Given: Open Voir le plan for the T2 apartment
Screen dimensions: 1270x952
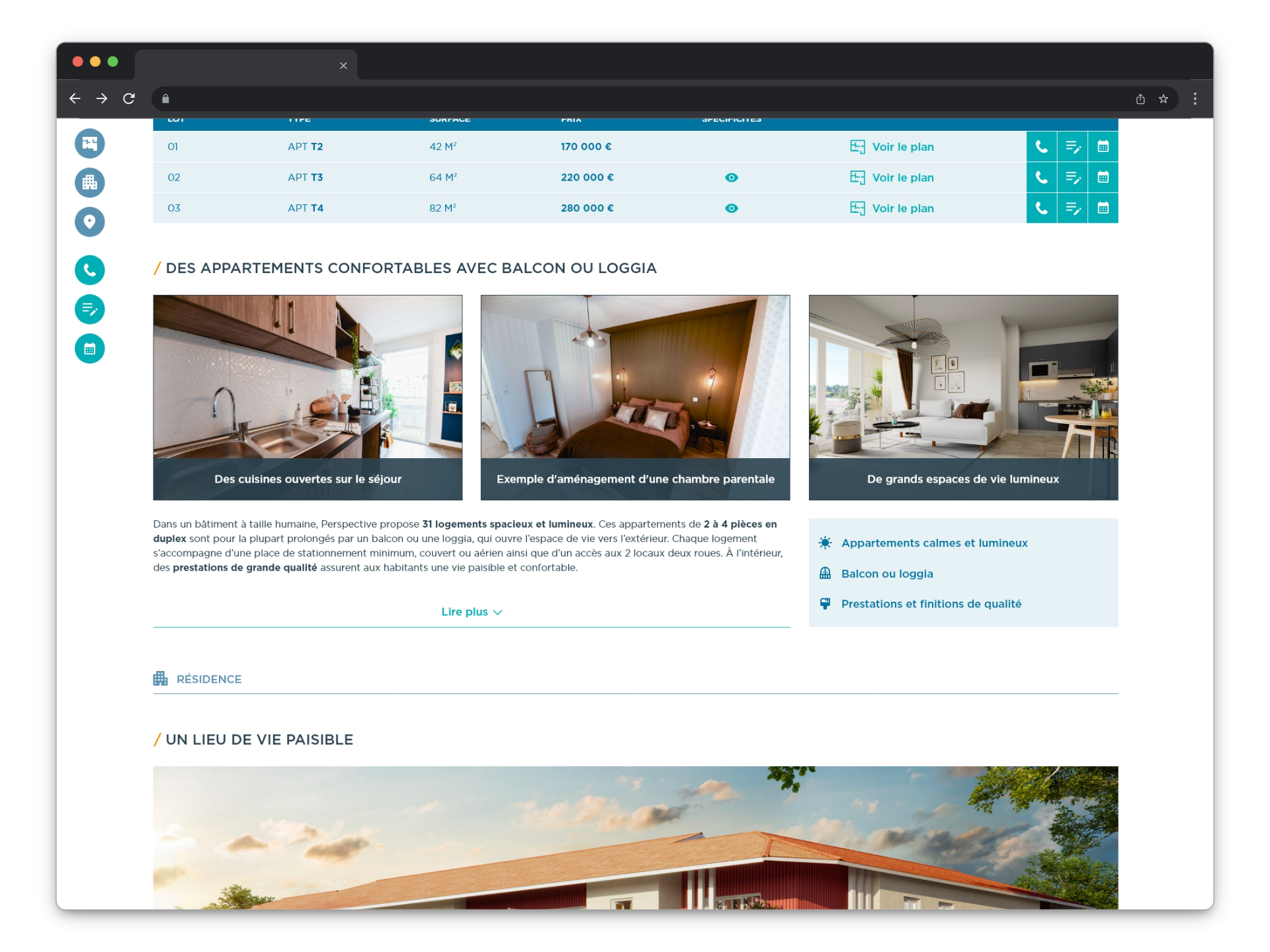Looking at the screenshot, I should (892, 147).
